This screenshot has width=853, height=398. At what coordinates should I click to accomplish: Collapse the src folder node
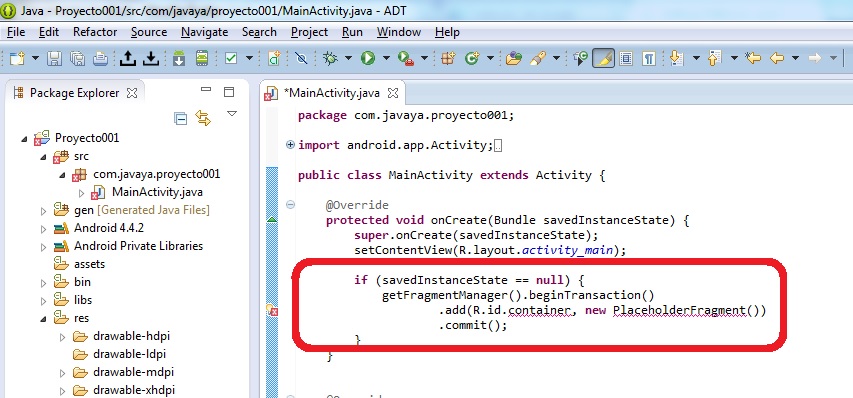point(44,157)
